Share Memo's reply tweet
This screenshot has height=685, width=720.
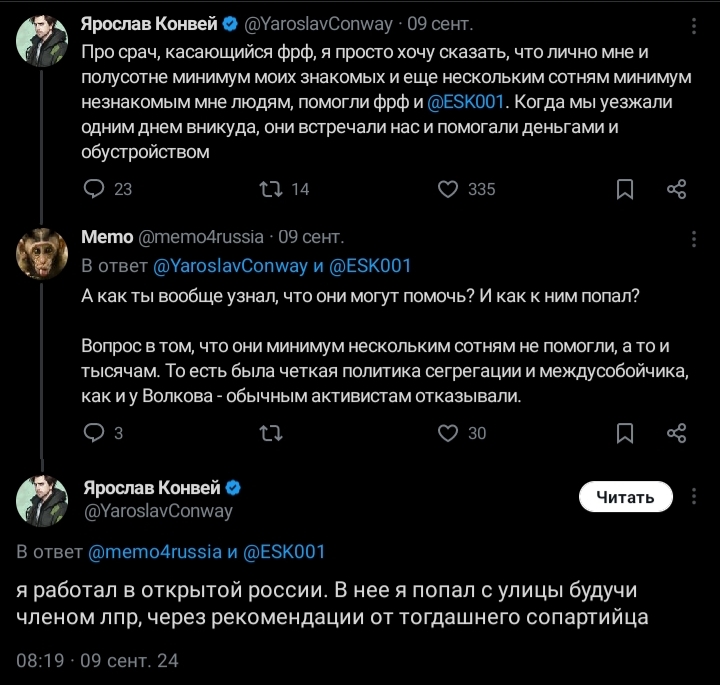tap(677, 432)
